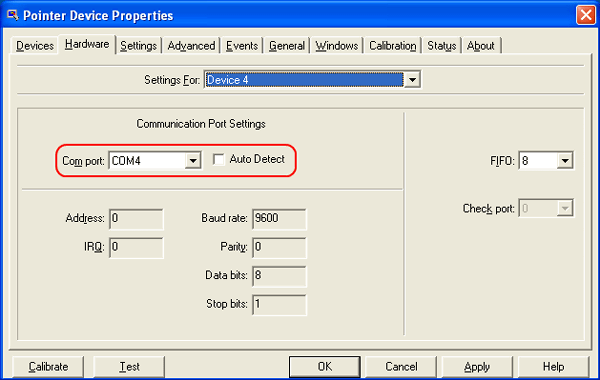Click the disabled Check port dropdown
The image size is (600, 380).
tap(546, 208)
